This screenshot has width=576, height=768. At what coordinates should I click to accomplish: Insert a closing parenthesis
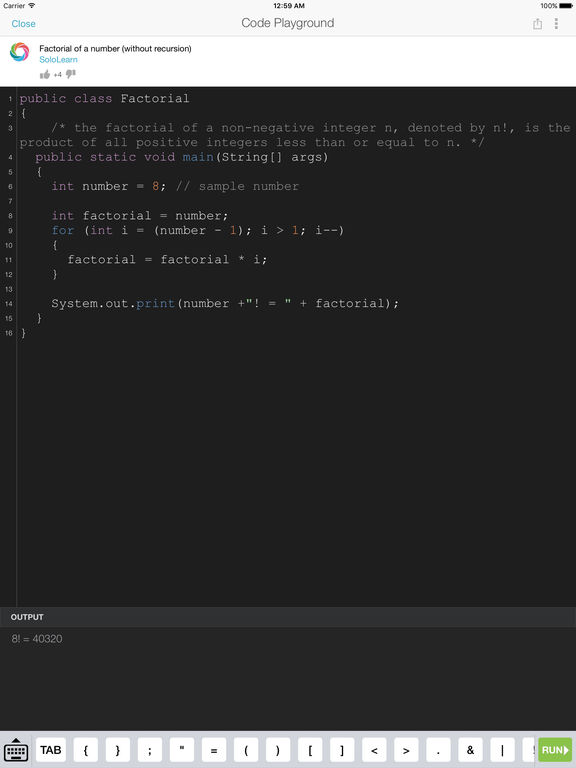pos(278,750)
